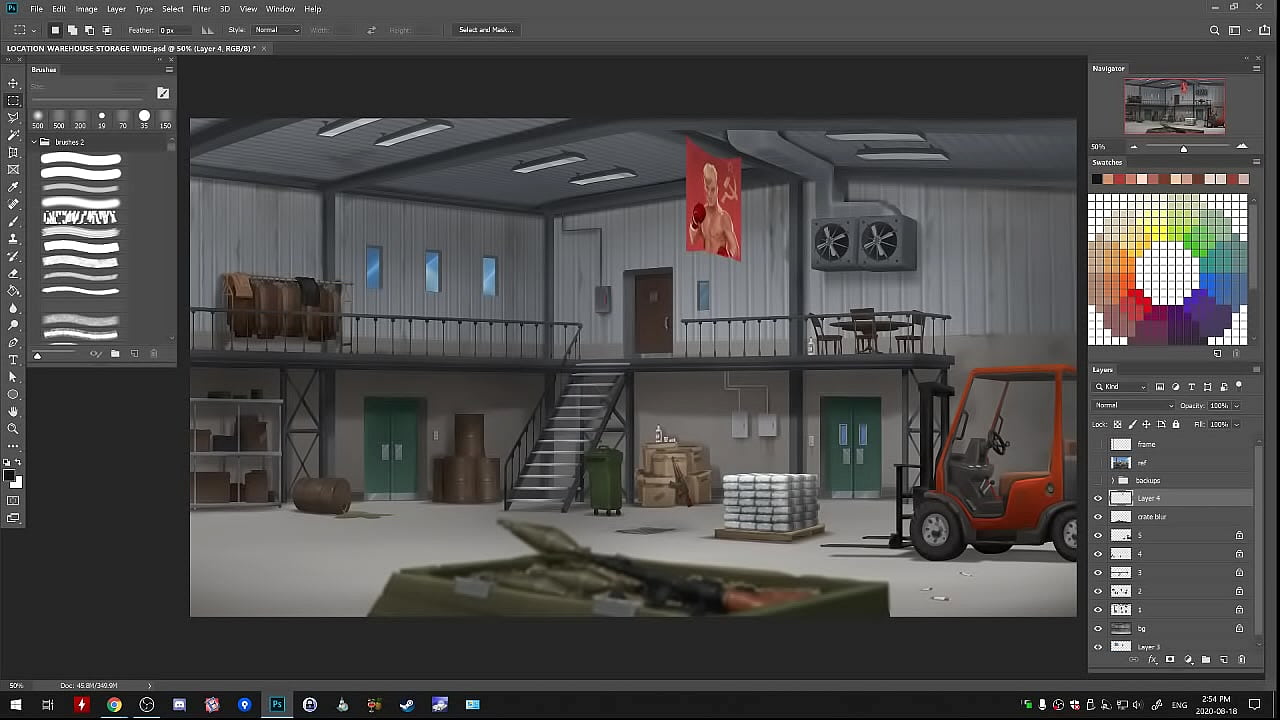
Task: Delete layer using the trash icon
Action: (x=1241, y=660)
